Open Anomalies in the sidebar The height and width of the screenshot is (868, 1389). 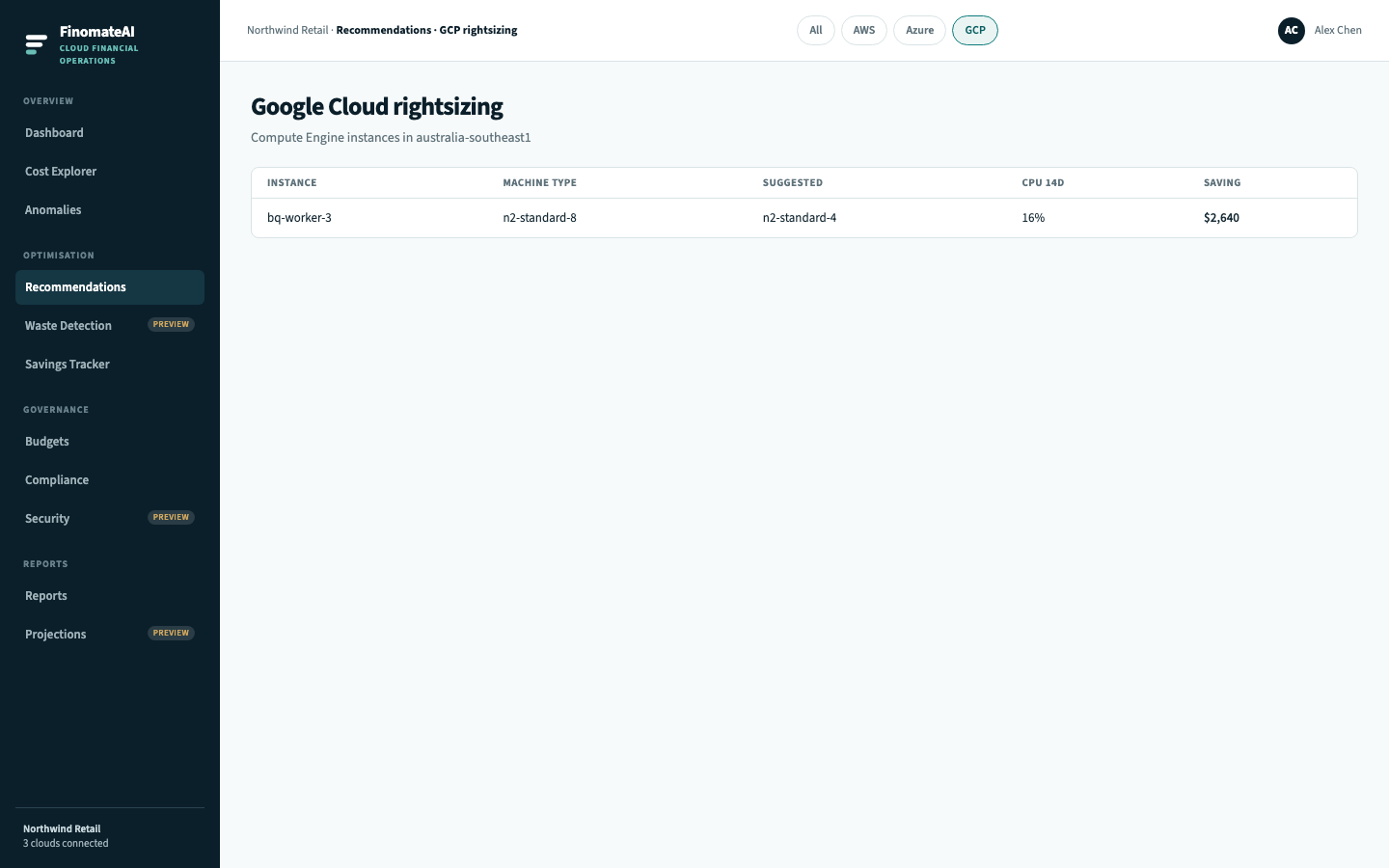[x=110, y=210]
